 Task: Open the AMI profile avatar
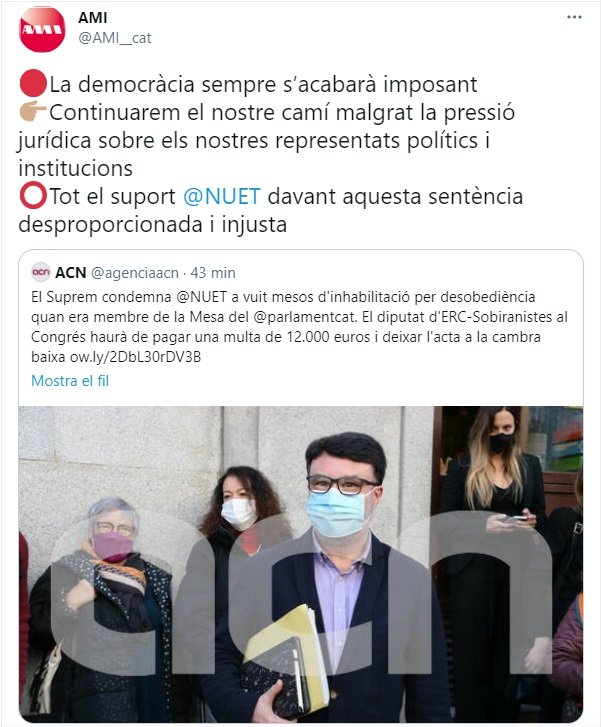point(42,29)
